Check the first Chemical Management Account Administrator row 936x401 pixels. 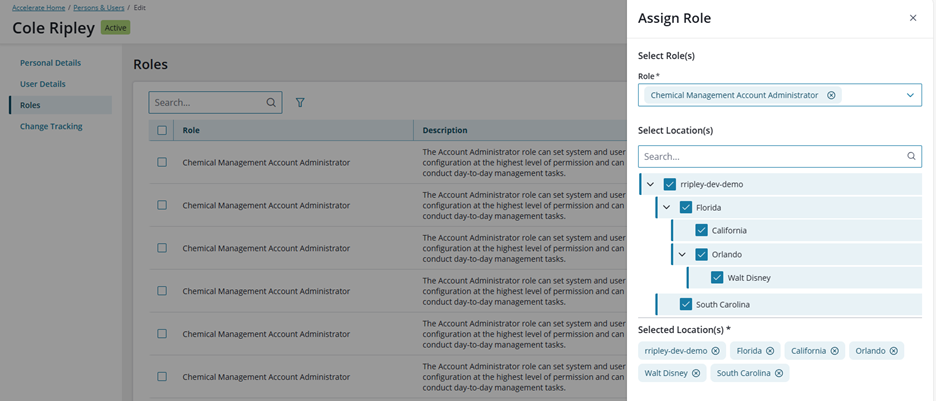[x=162, y=162]
